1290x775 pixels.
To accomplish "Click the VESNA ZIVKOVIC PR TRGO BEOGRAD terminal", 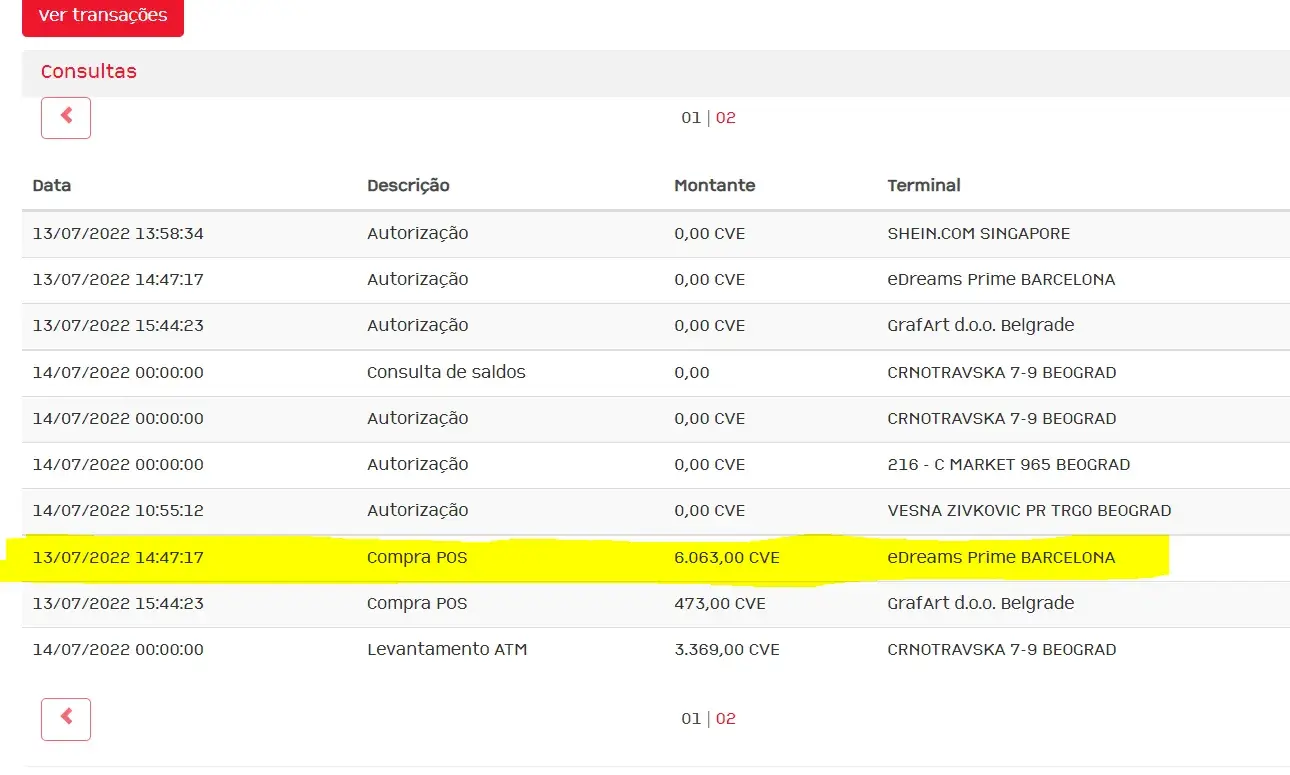I will click(1029, 511).
